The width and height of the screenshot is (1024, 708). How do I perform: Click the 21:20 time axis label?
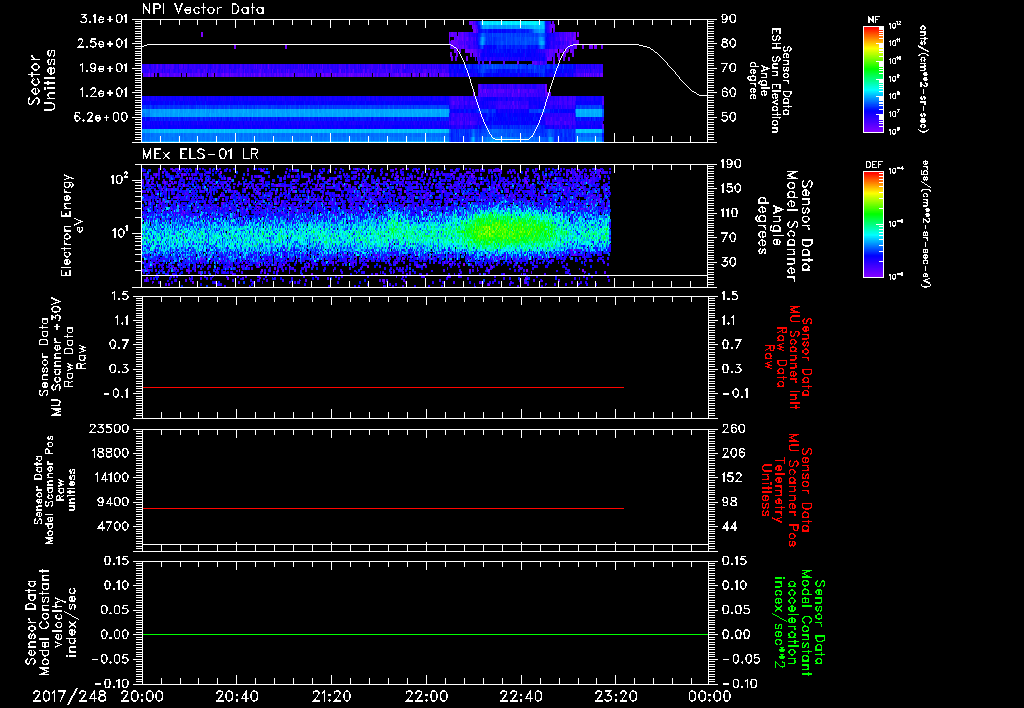(332, 696)
